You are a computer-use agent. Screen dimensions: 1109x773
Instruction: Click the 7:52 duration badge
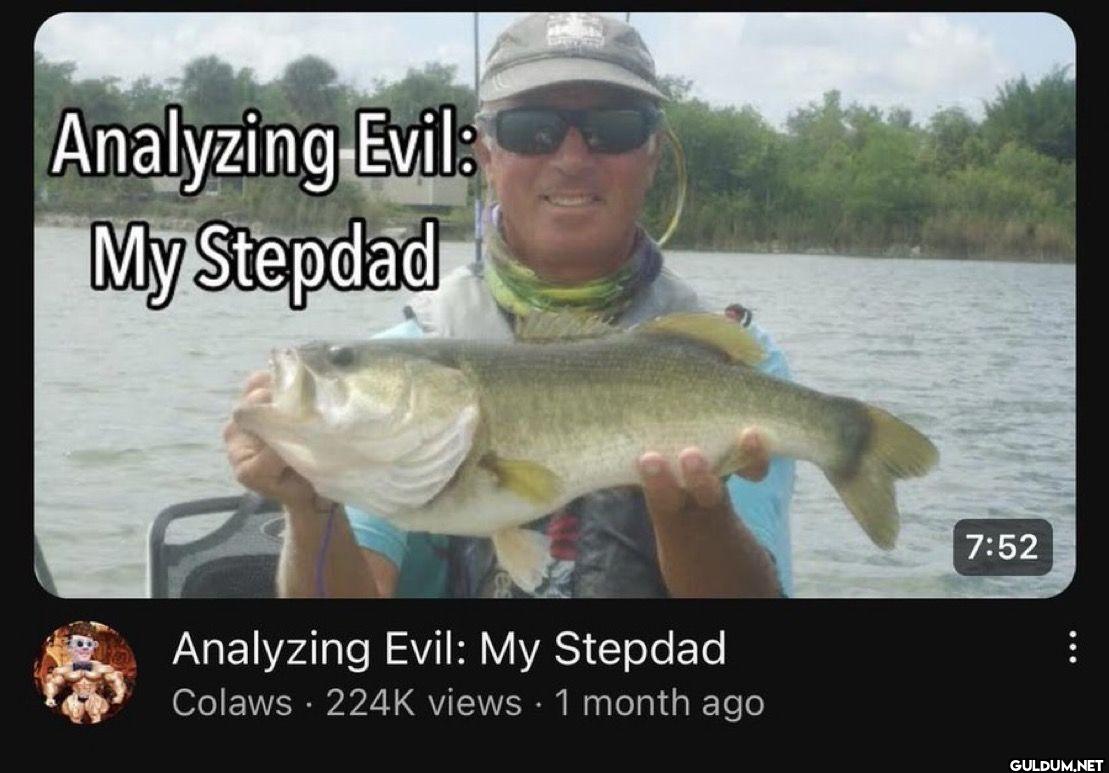tap(1002, 547)
